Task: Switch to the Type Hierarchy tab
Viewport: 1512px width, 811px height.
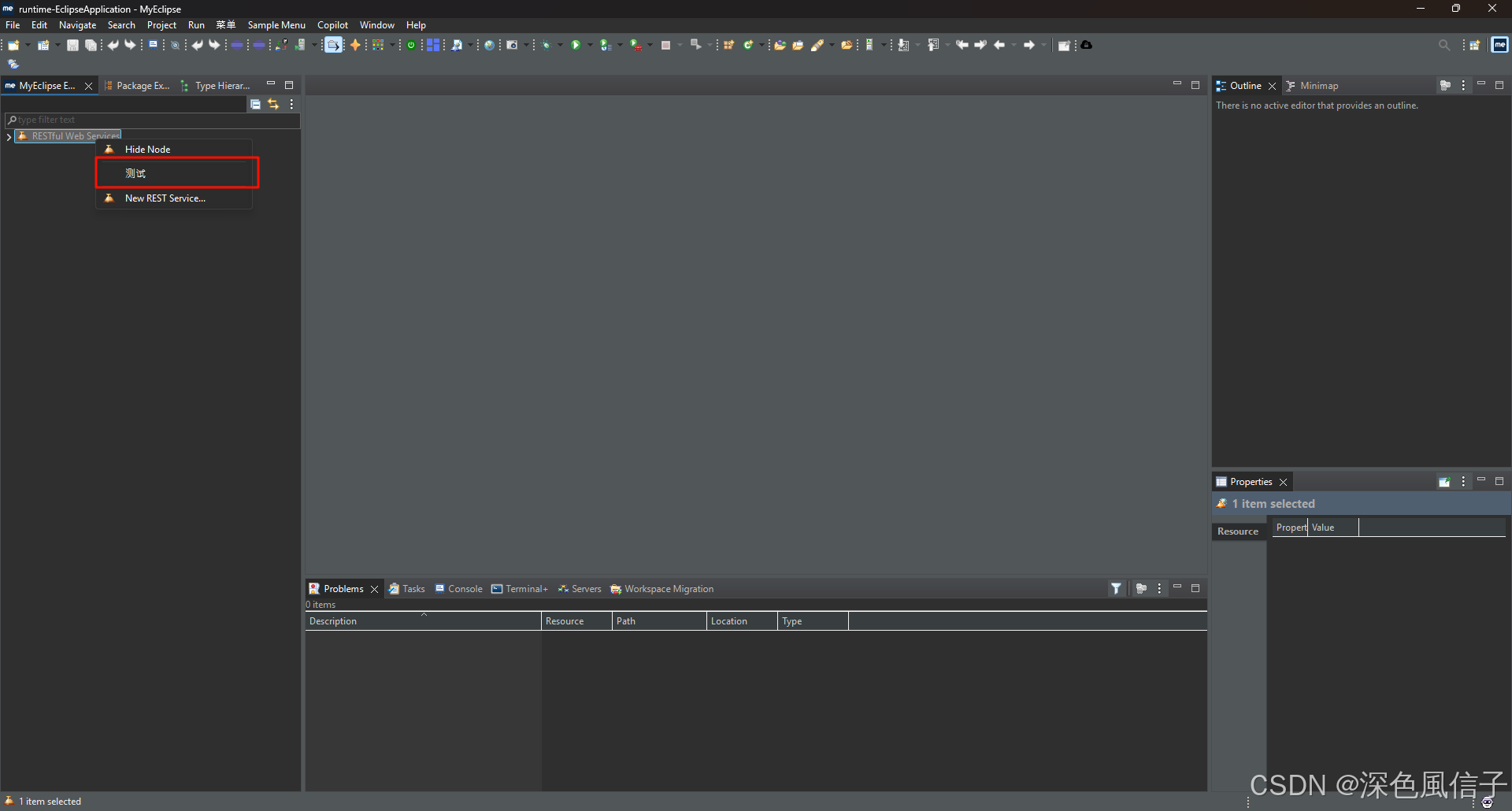Action: click(x=216, y=86)
